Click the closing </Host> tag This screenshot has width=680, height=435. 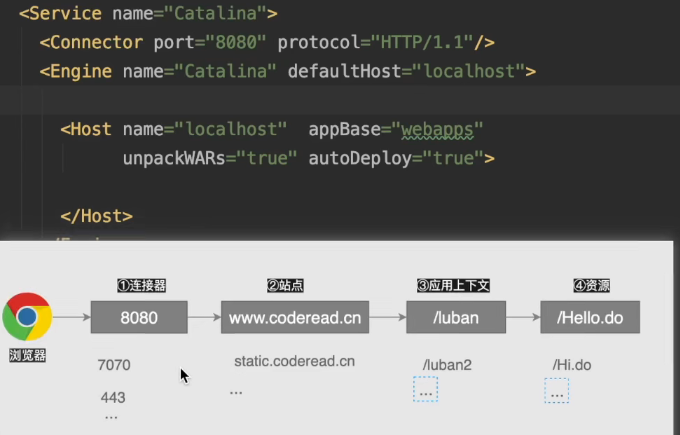pyautogui.click(x=97, y=216)
